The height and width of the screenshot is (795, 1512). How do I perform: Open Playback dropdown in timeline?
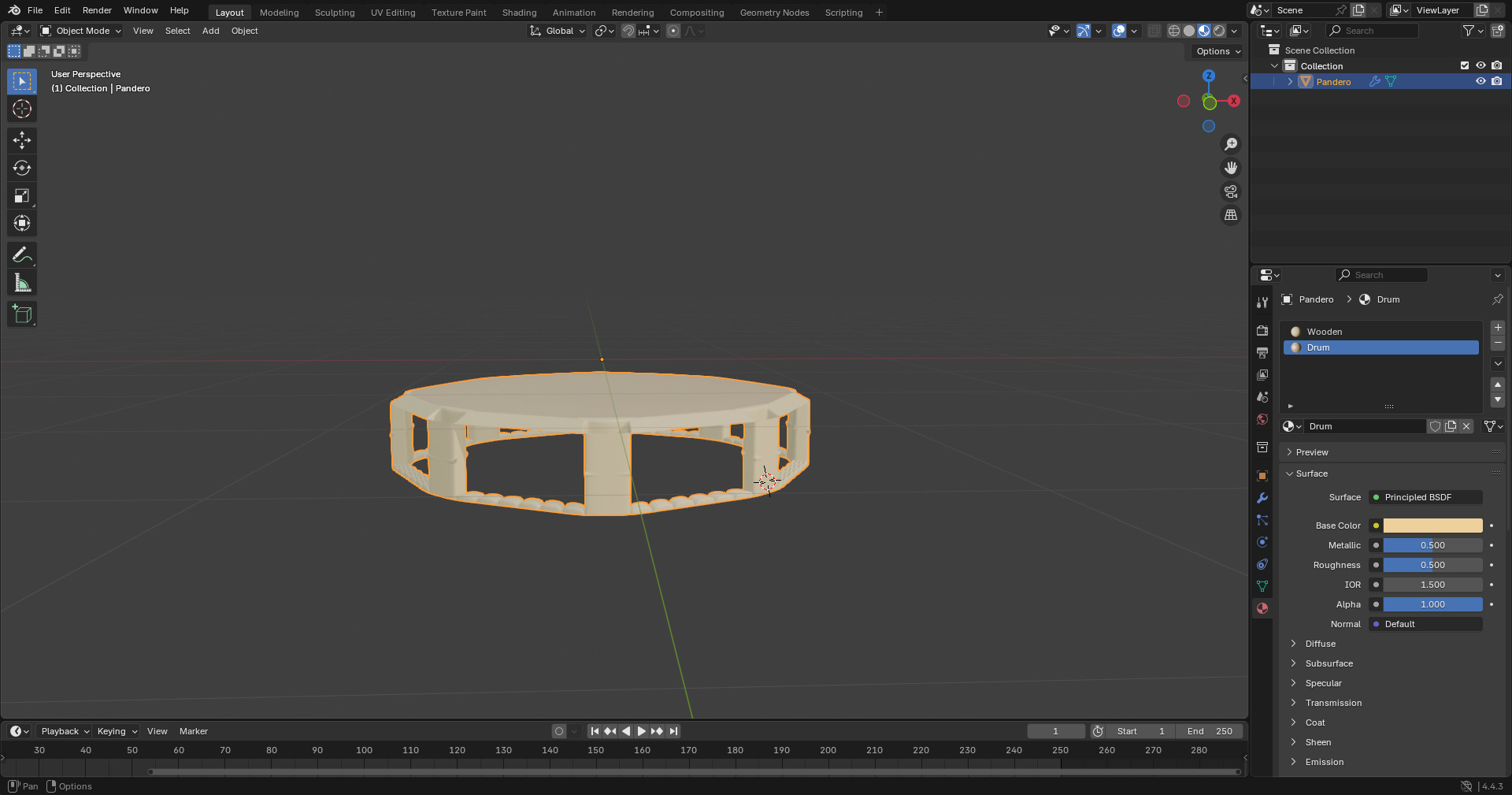pyautogui.click(x=65, y=731)
